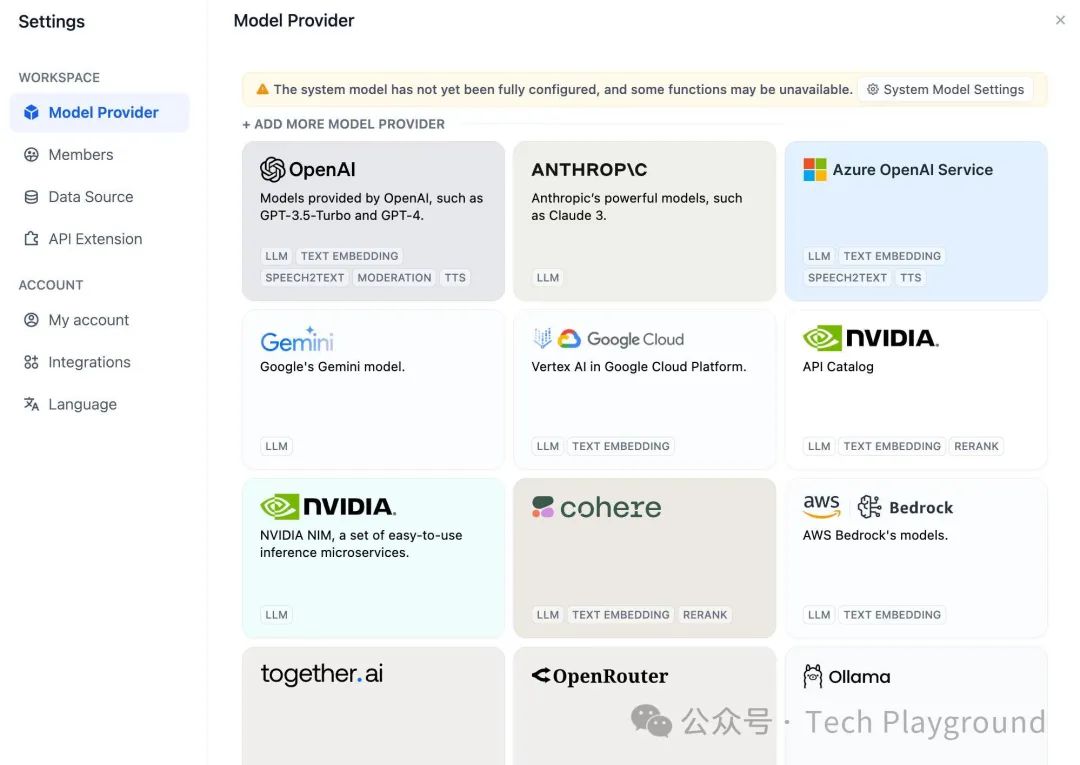Click the Members icon in sidebar
Screen dimensions: 1080x765
tap(31, 155)
